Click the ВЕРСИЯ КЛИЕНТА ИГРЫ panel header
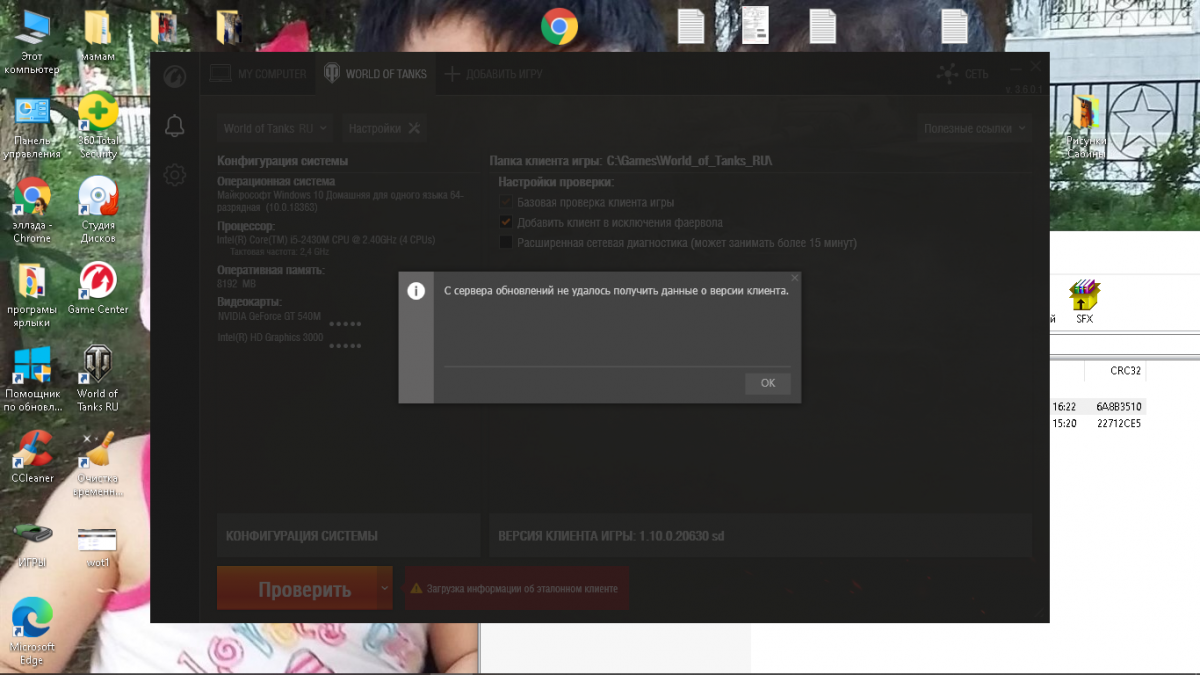 tap(760, 536)
